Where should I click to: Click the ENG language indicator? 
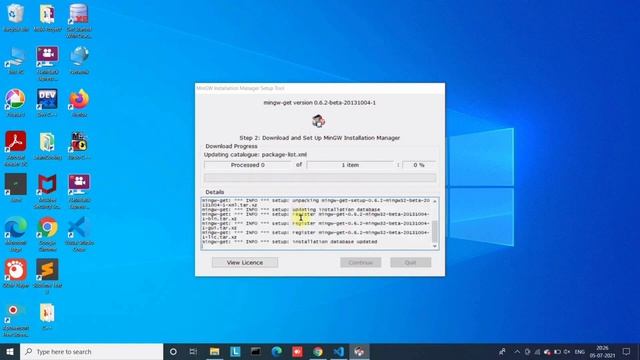[580, 351]
